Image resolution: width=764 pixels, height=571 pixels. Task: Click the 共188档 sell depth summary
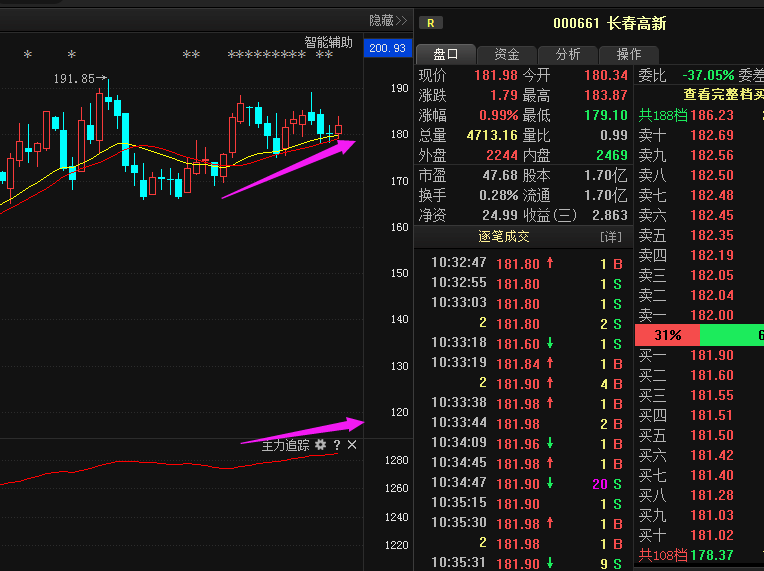663,115
